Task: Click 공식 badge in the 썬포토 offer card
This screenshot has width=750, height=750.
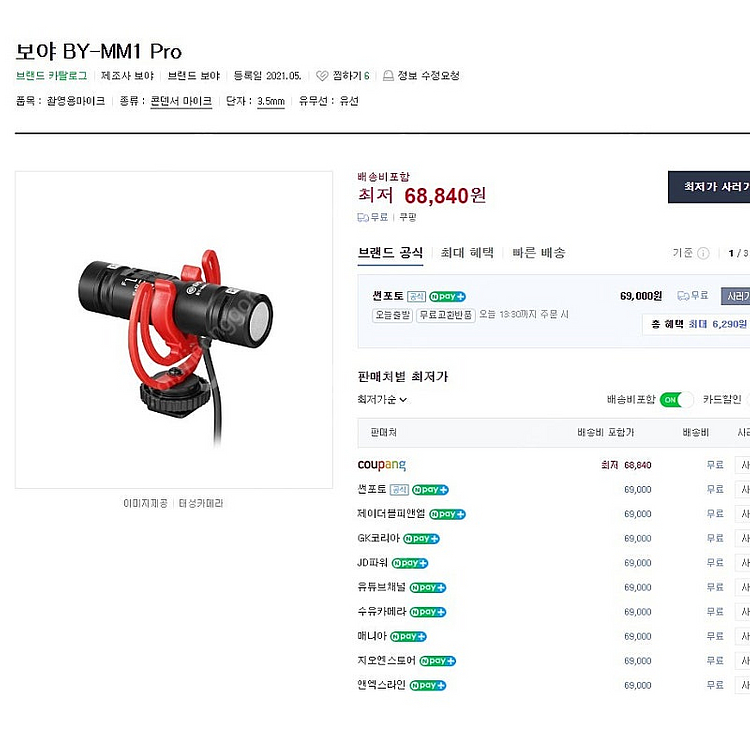Action: point(416,297)
